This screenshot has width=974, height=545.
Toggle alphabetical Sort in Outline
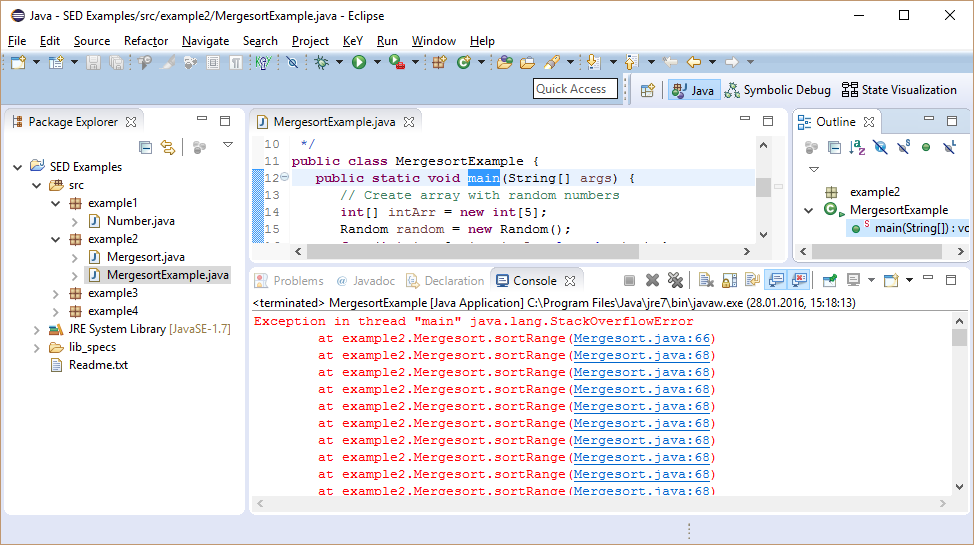857,147
